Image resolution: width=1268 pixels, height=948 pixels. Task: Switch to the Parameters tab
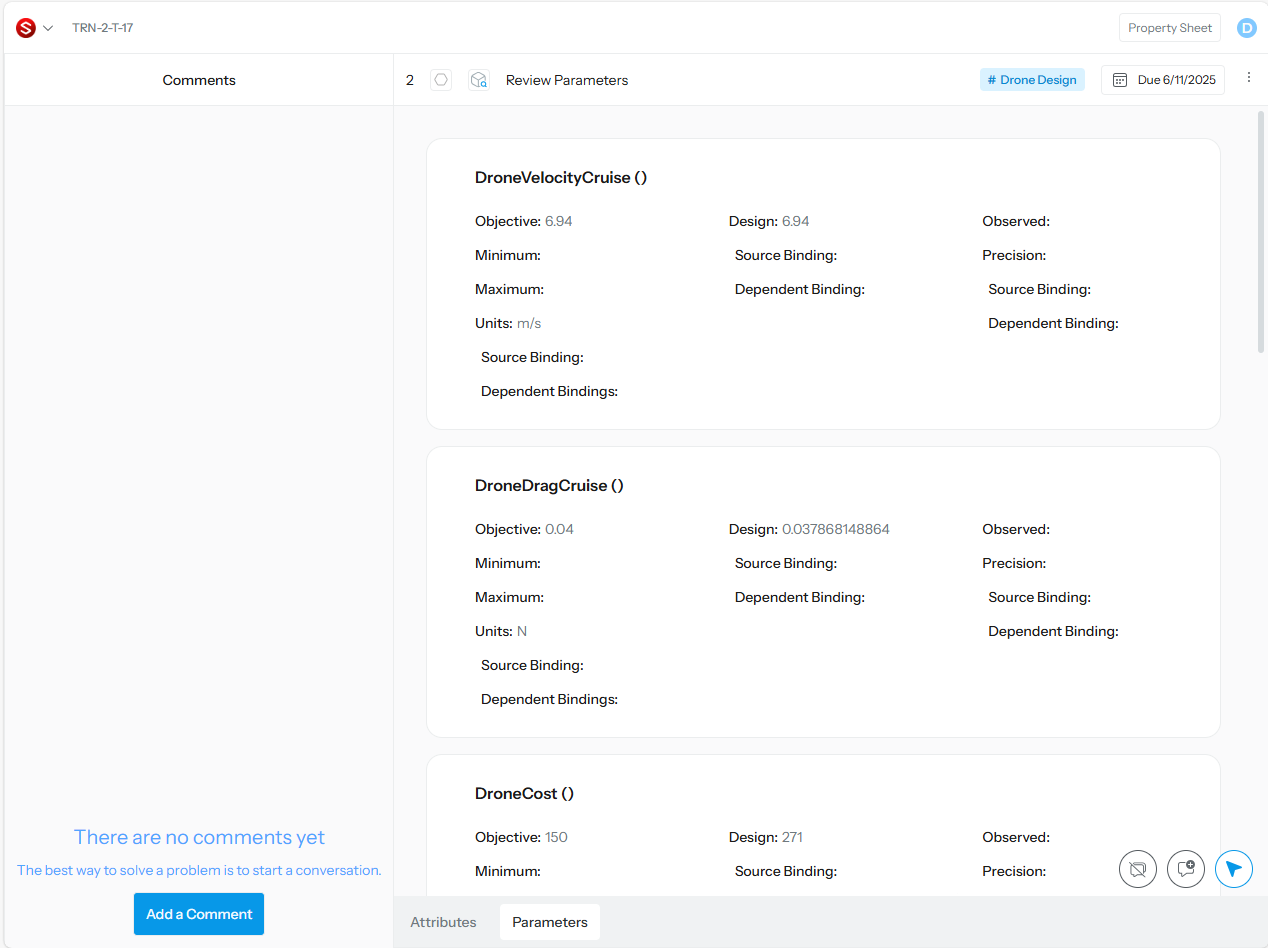coord(550,922)
